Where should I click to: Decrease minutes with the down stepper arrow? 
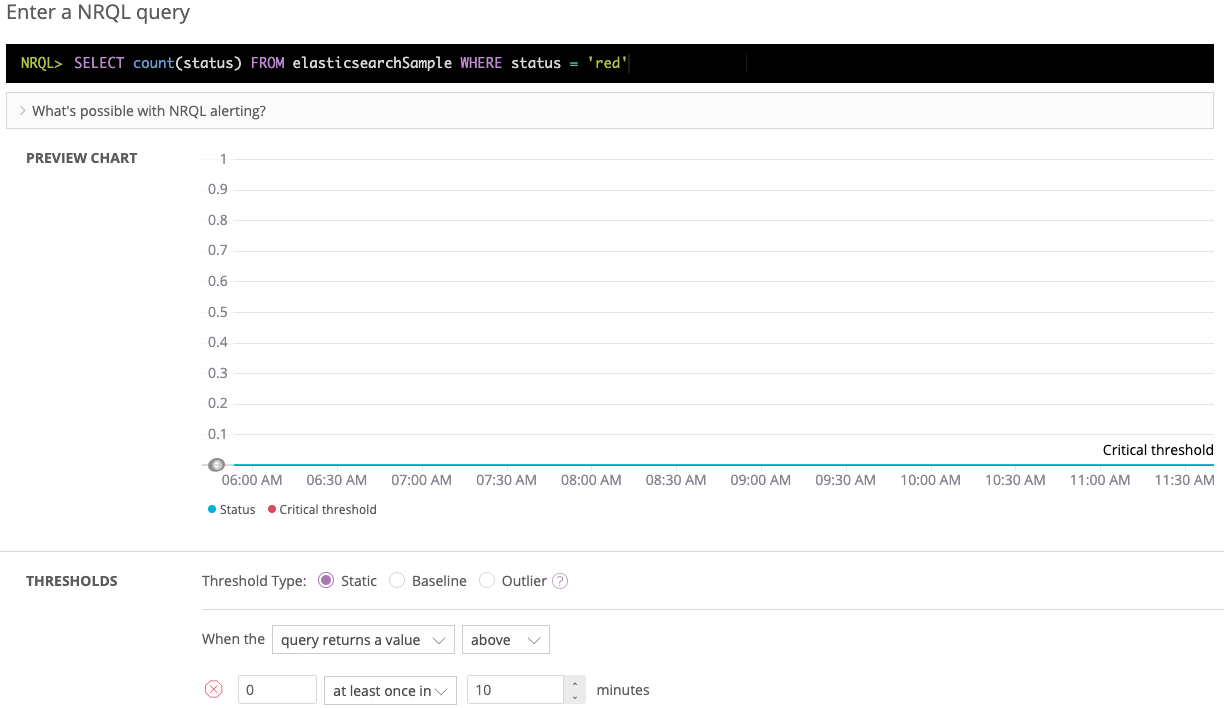point(574,696)
